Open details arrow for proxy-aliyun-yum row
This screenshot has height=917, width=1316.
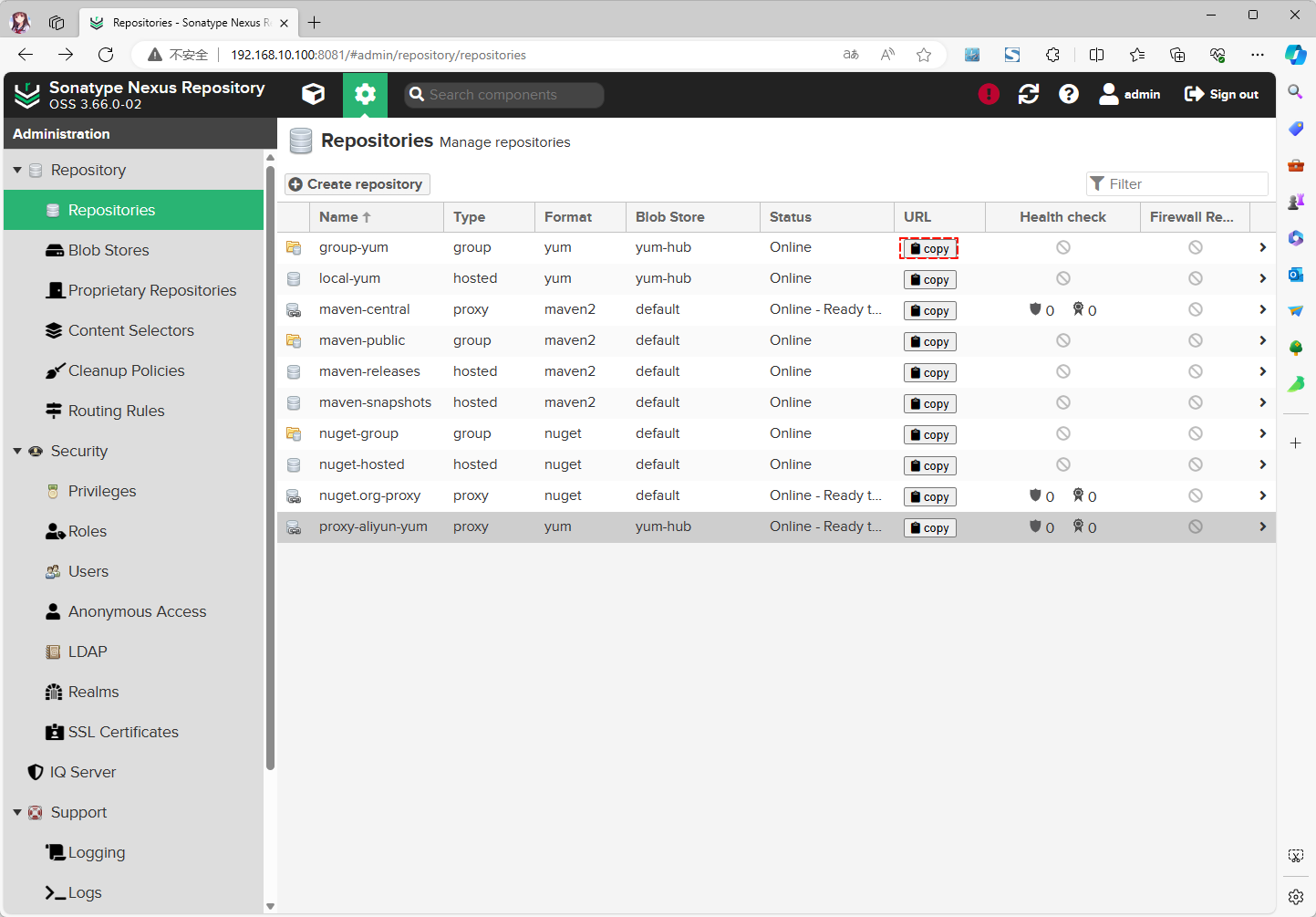pos(1262,526)
